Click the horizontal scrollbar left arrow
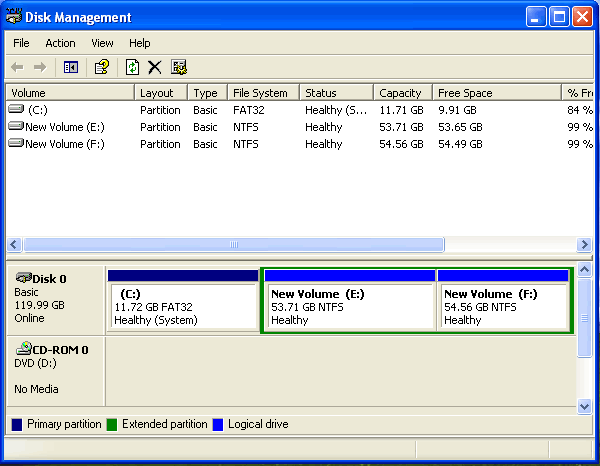 (14, 244)
